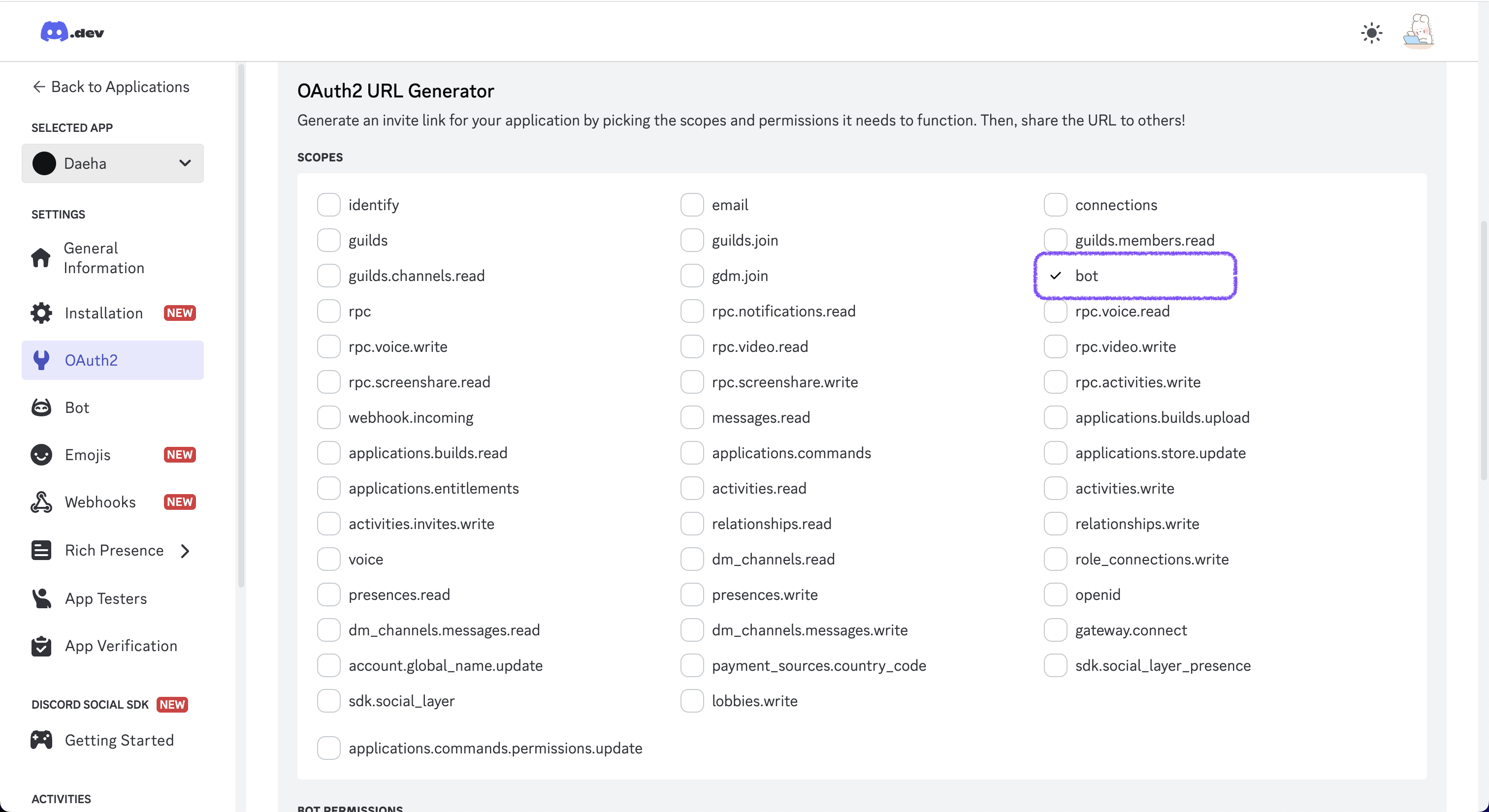Open the Webhooks page
1489x812 pixels.
[113, 502]
